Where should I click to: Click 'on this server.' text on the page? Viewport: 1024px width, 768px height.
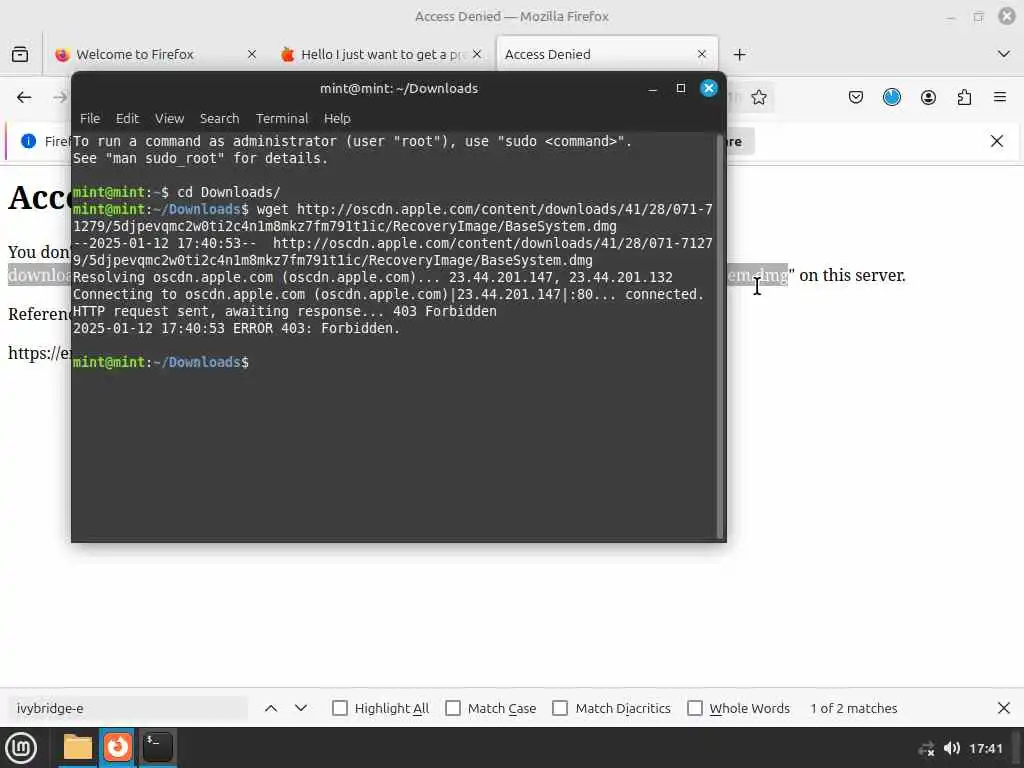pyautogui.click(x=852, y=275)
